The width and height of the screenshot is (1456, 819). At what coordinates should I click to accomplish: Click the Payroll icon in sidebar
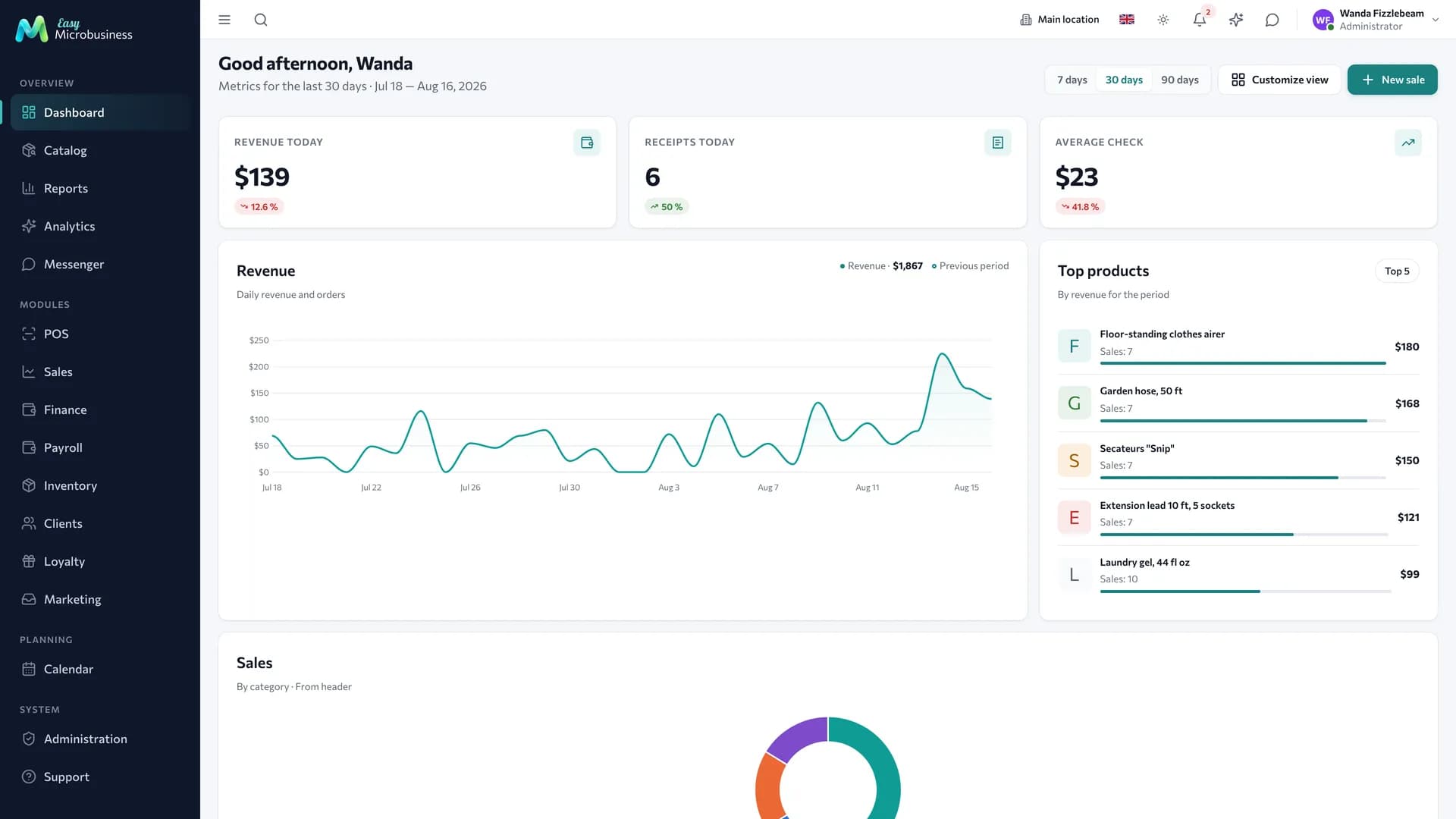(29, 447)
